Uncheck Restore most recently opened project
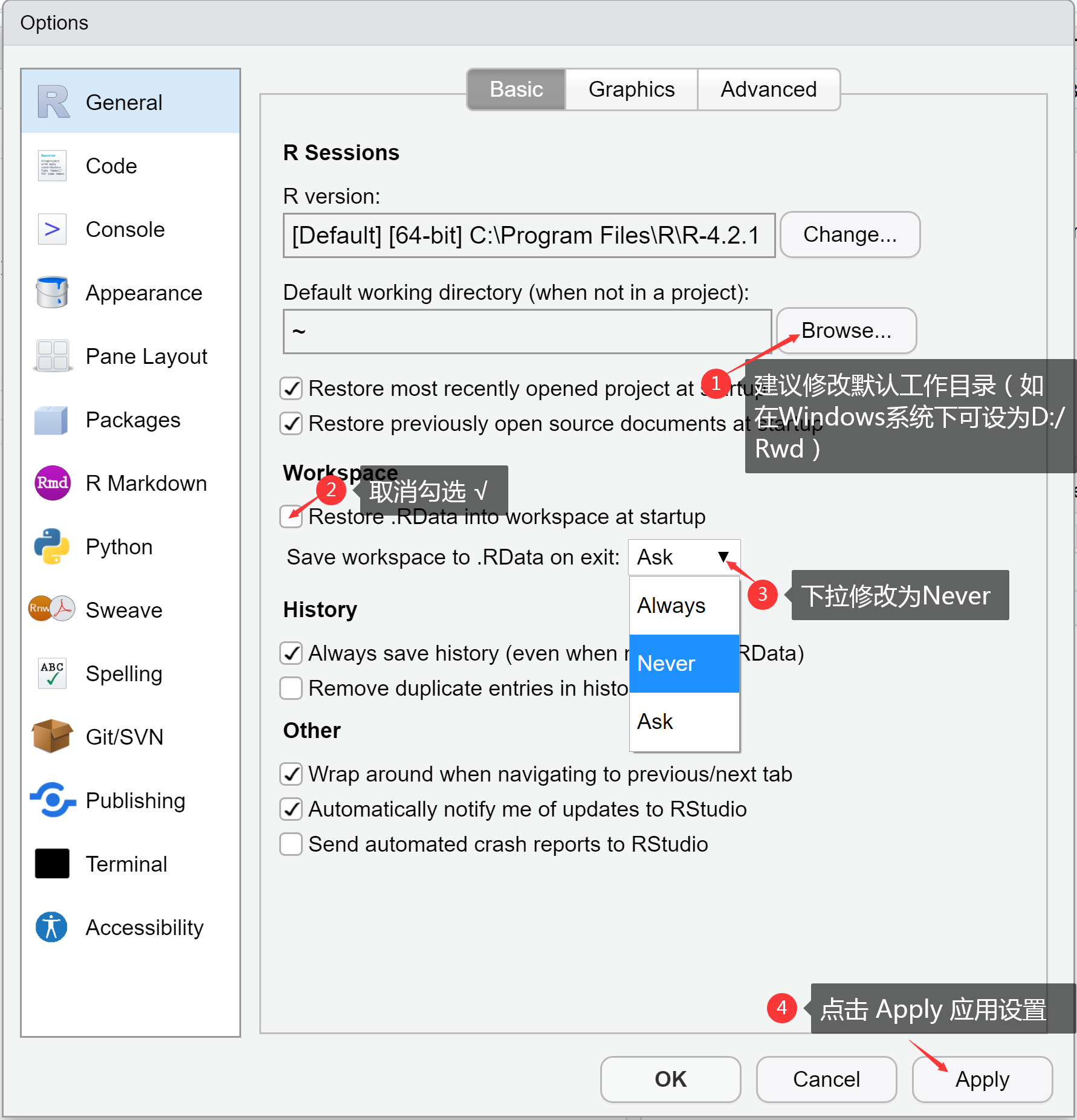 291,388
